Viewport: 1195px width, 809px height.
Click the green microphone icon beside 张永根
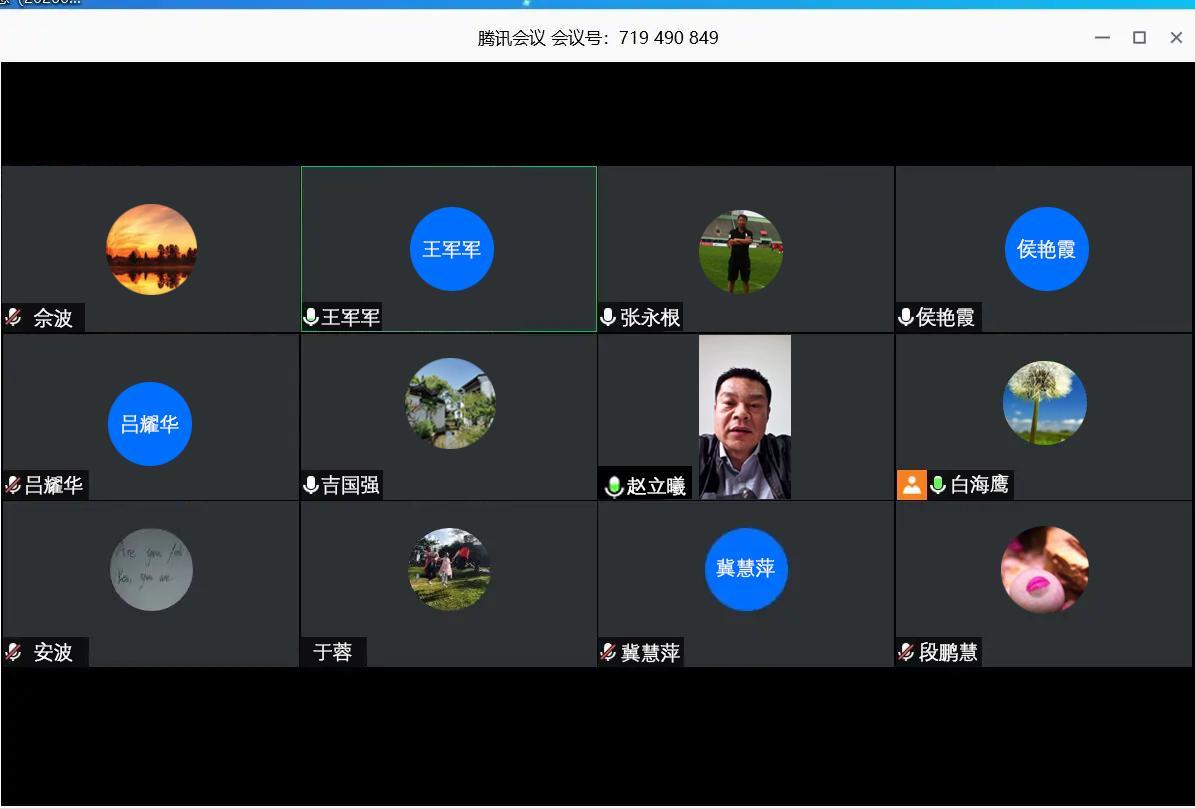607,317
